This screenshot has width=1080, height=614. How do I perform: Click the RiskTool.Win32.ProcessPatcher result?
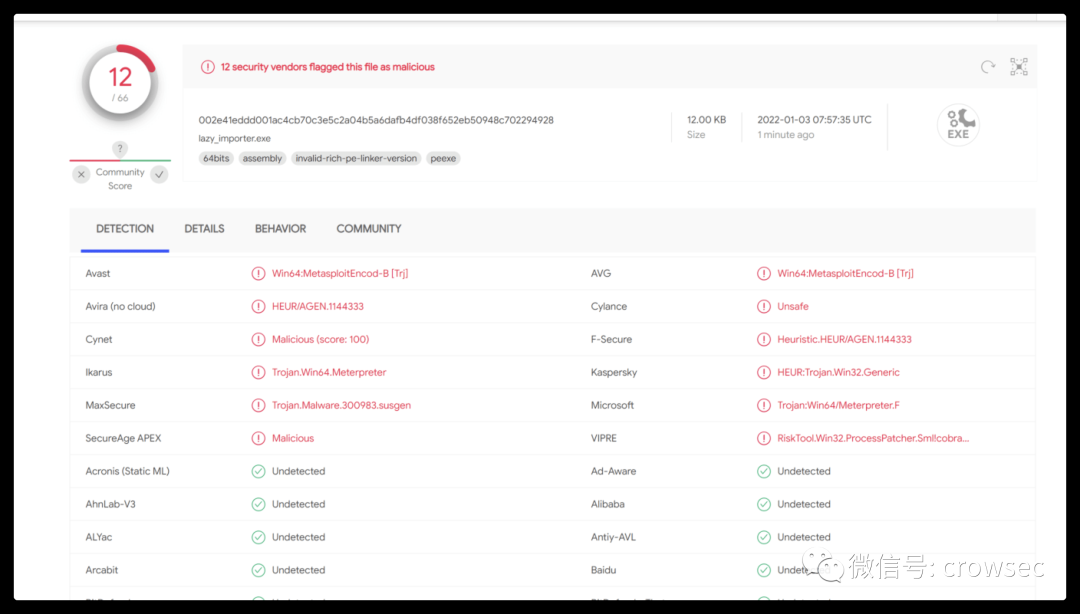[873, 438]
